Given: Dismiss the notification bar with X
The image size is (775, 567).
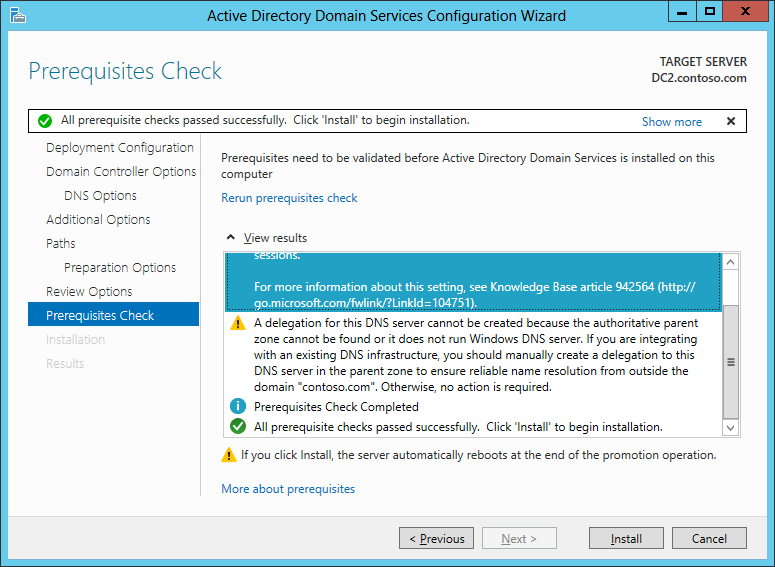Looking at the screenshot, I should [730, 121].
